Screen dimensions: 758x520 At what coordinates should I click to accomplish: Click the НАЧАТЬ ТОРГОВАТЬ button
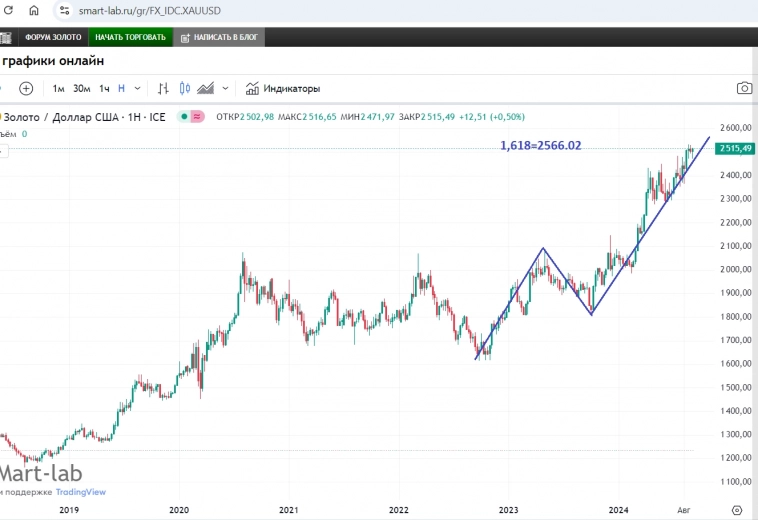coord(129,37)
